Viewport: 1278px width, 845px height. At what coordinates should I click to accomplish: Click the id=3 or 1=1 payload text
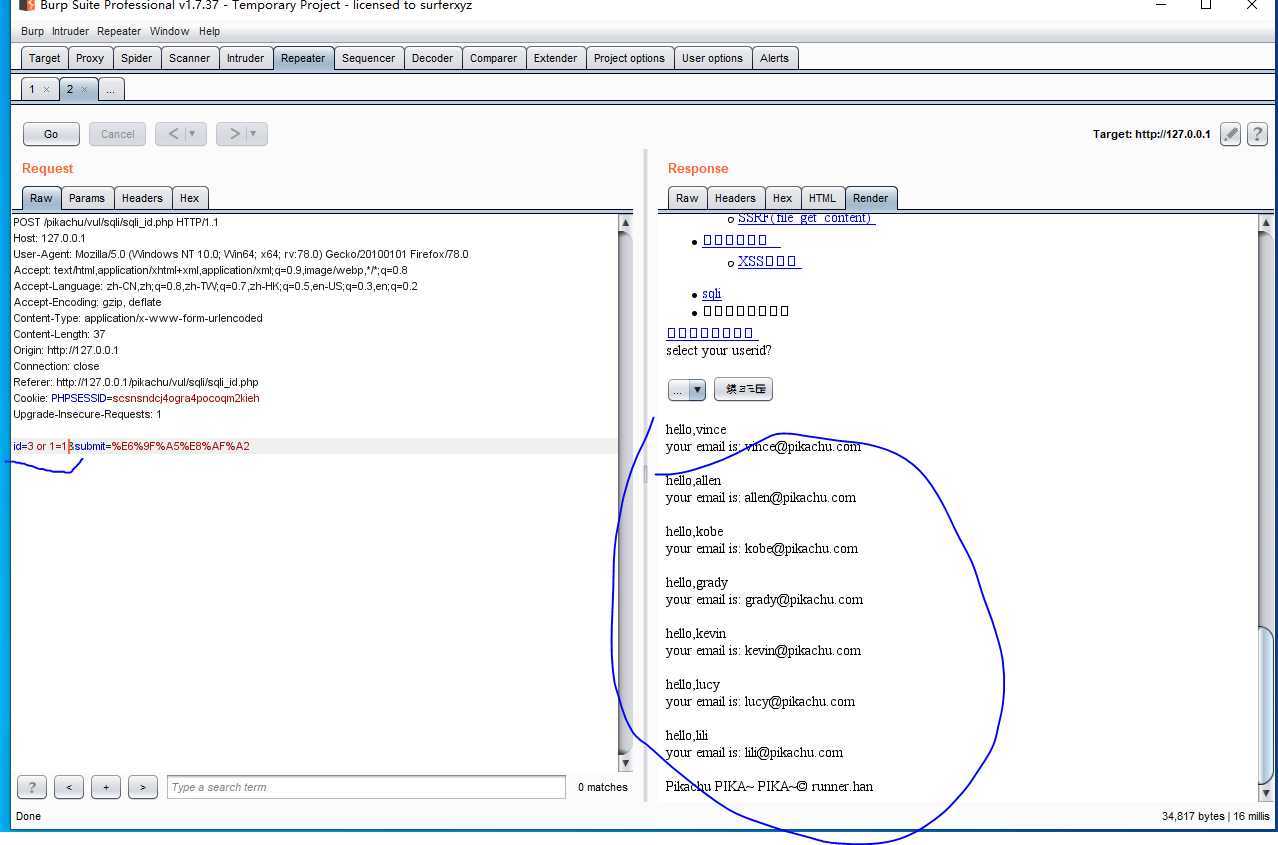click(x=41, y=446)
